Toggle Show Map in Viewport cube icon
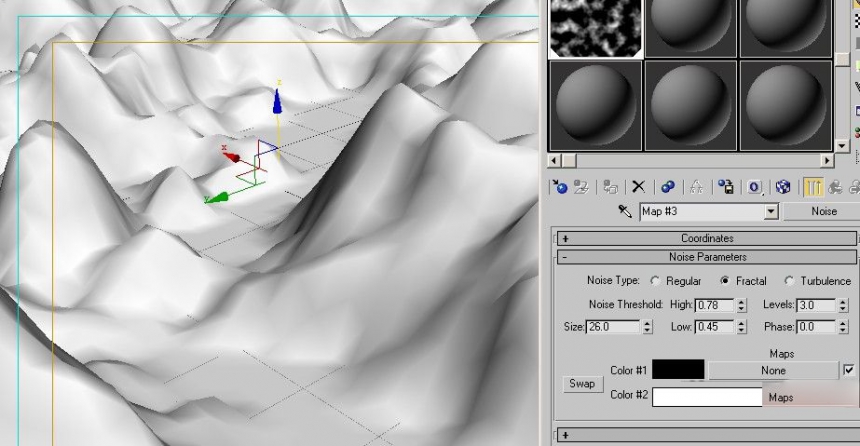 tap(783, 187)
